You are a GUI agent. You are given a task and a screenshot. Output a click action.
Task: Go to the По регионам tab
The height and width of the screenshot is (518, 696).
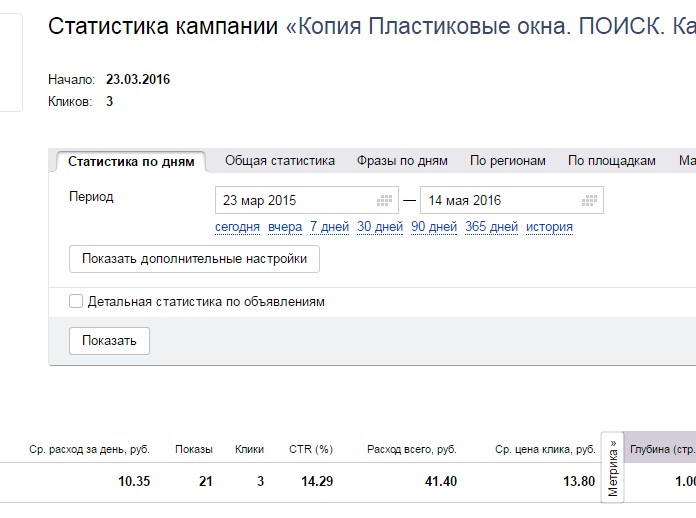pyautogui.click(x=508, y=161)
